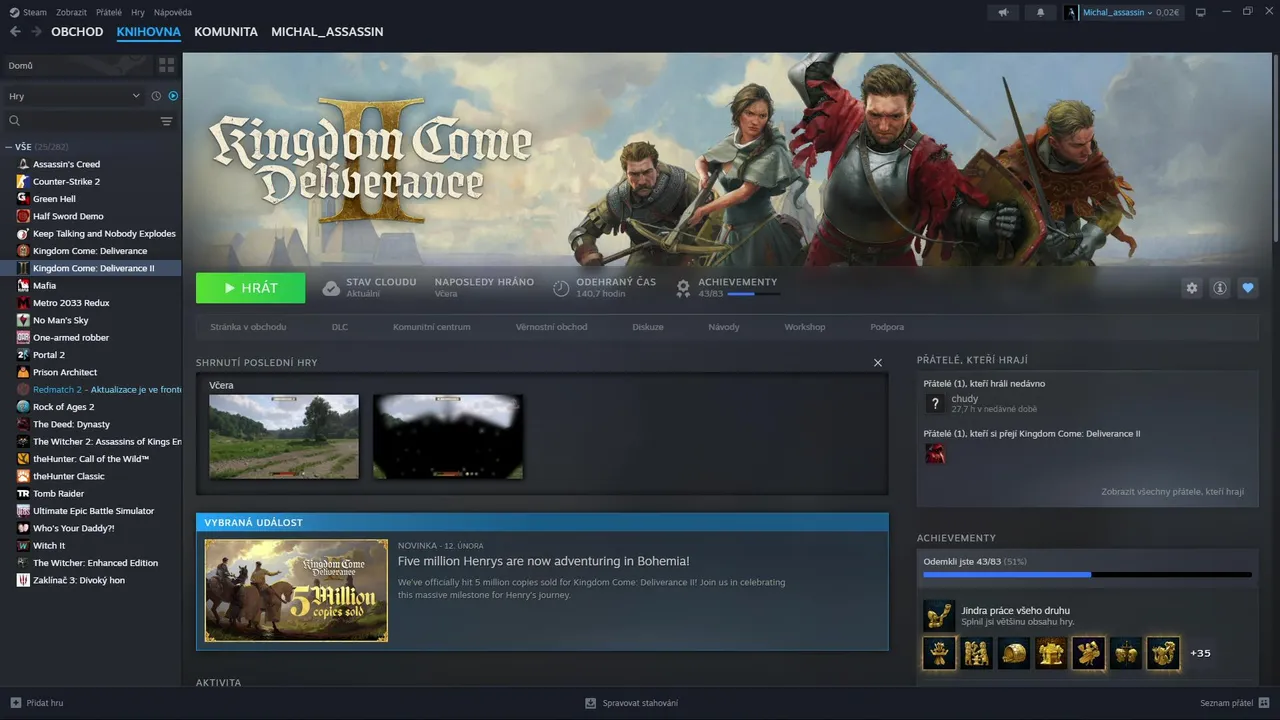
Task: Open the dark screenshot thumbnail
Action: tap(448, 436)
